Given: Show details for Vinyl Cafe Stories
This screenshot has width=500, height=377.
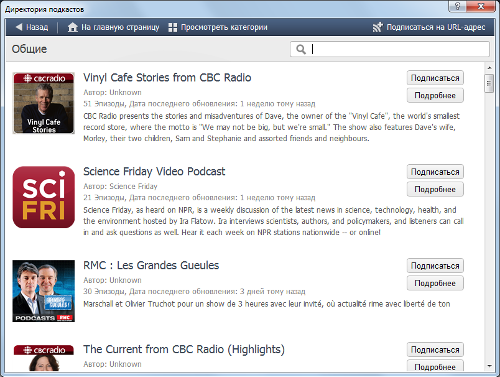Looking at the screenshot, I should tap(435, 95).
